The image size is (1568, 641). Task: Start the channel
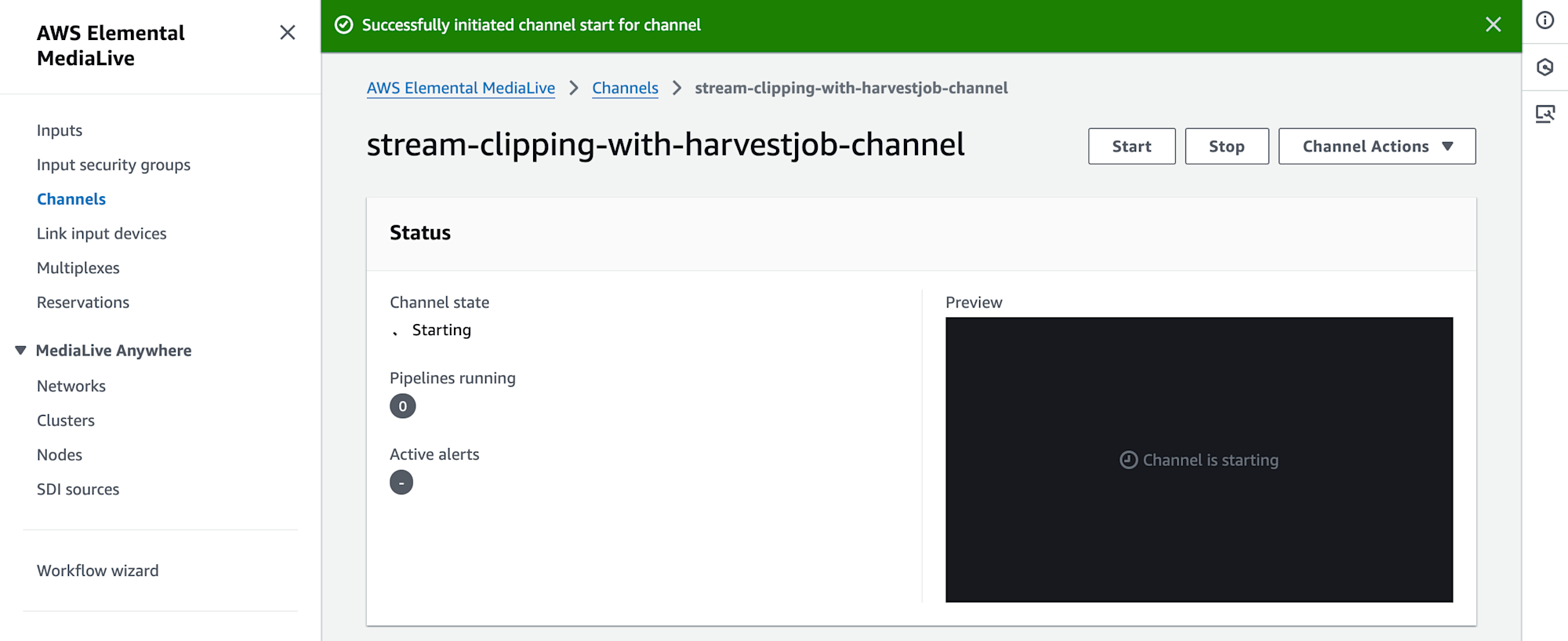tap(1131, 146)
